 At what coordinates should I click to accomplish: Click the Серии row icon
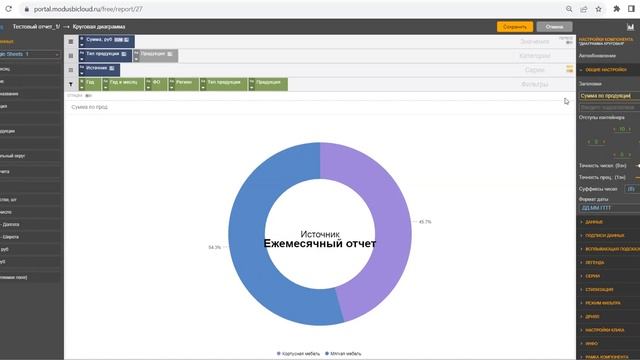71,70
